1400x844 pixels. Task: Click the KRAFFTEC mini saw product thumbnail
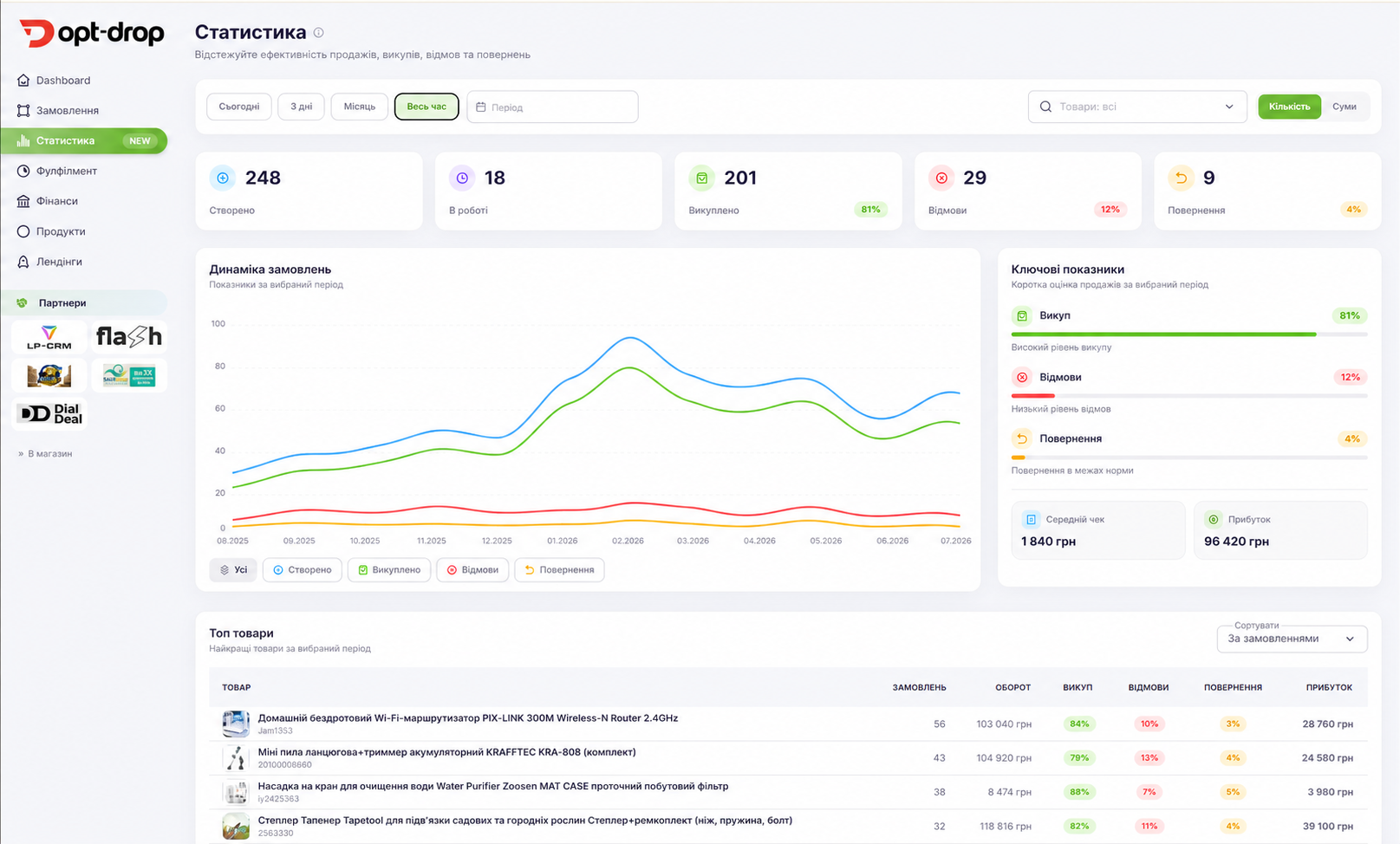(x=236, y=757)
